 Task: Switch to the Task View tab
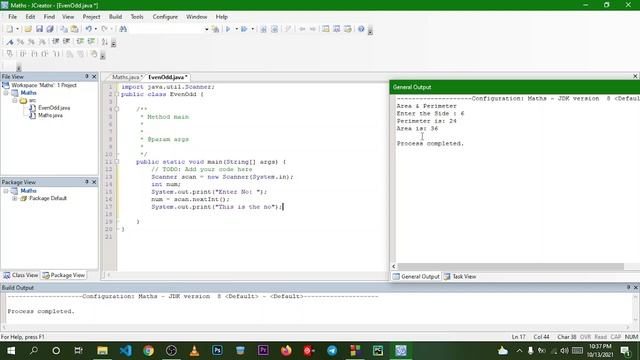pyautogui.click(x=460, y=277)
